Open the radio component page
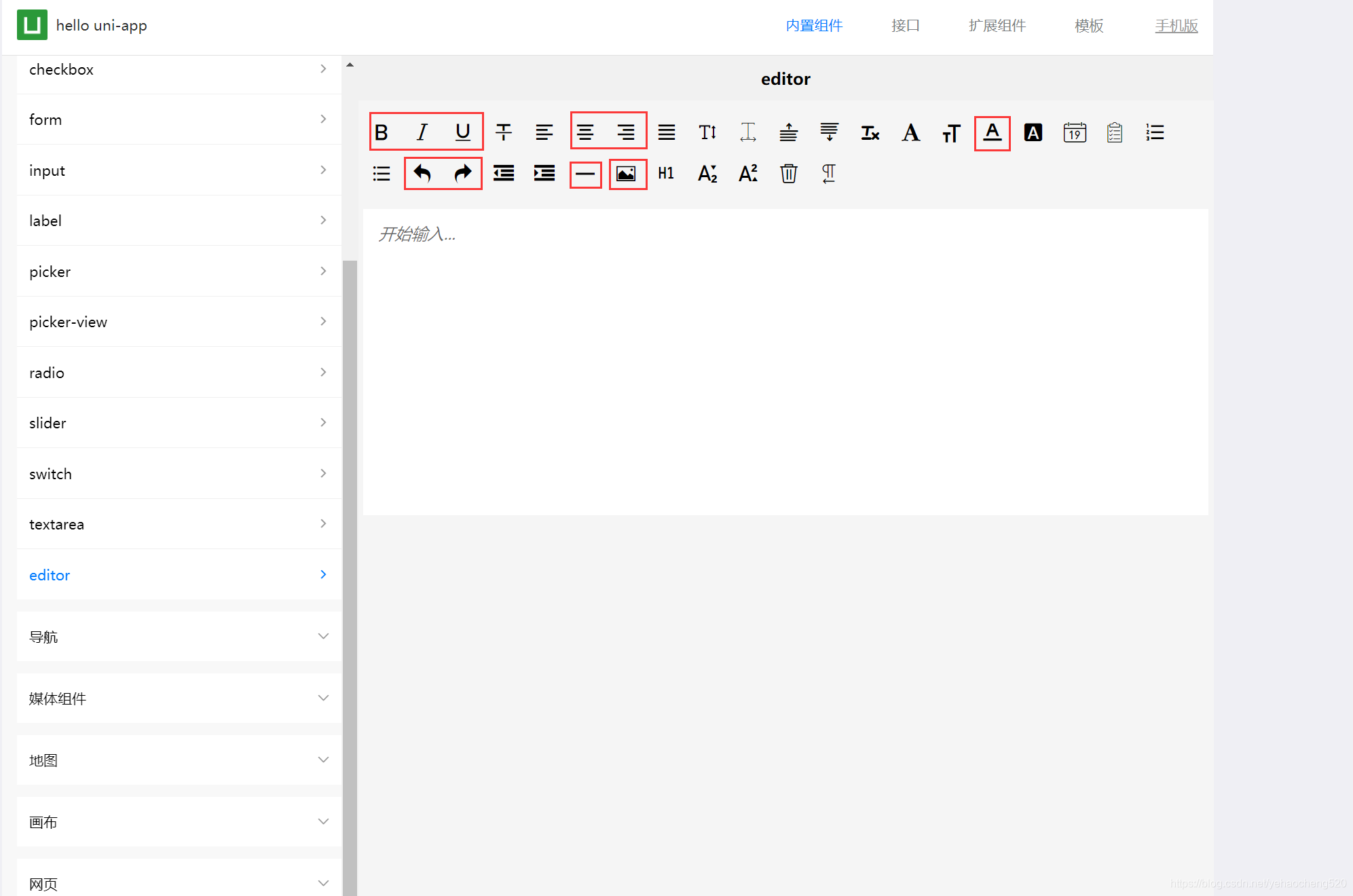Screen dimensions: 1353x896 (x=179, y=373)
